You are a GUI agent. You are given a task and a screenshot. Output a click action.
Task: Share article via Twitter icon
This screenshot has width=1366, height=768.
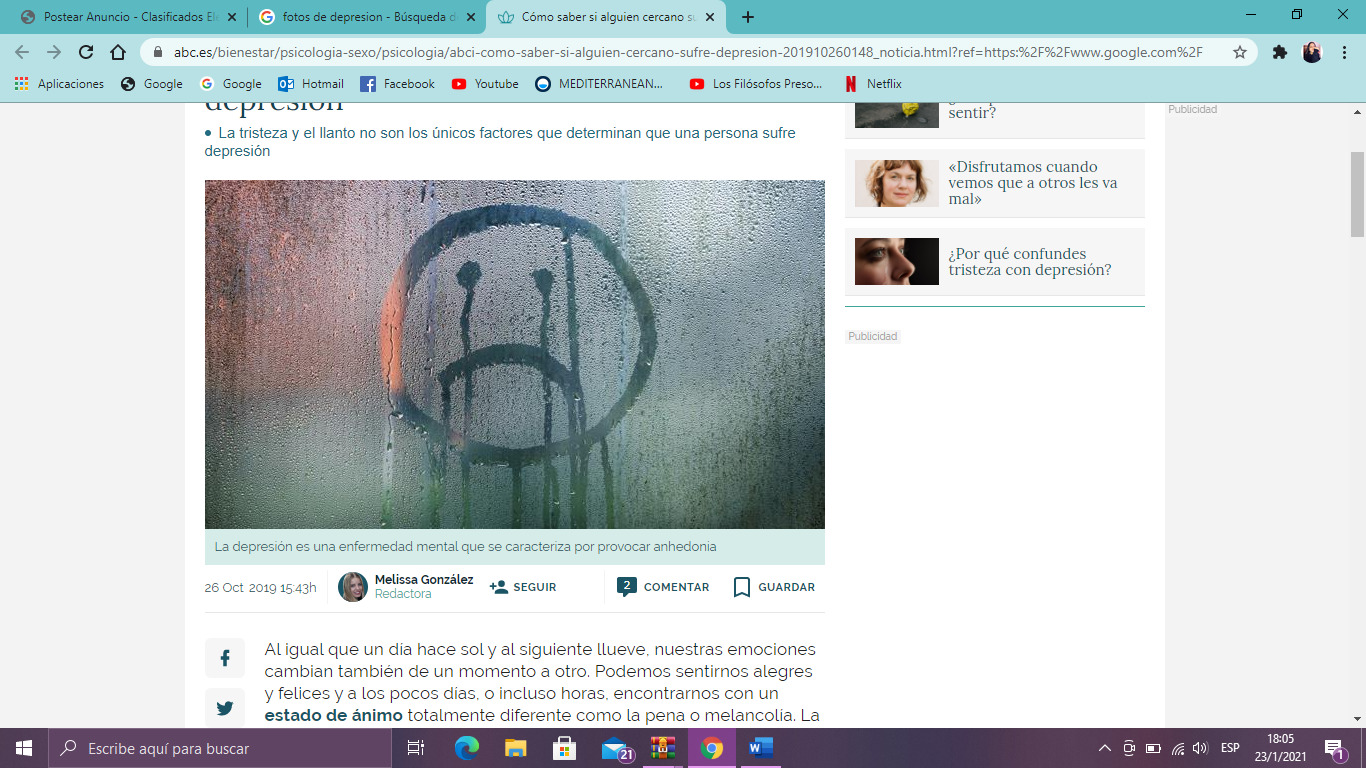point(225,708)
